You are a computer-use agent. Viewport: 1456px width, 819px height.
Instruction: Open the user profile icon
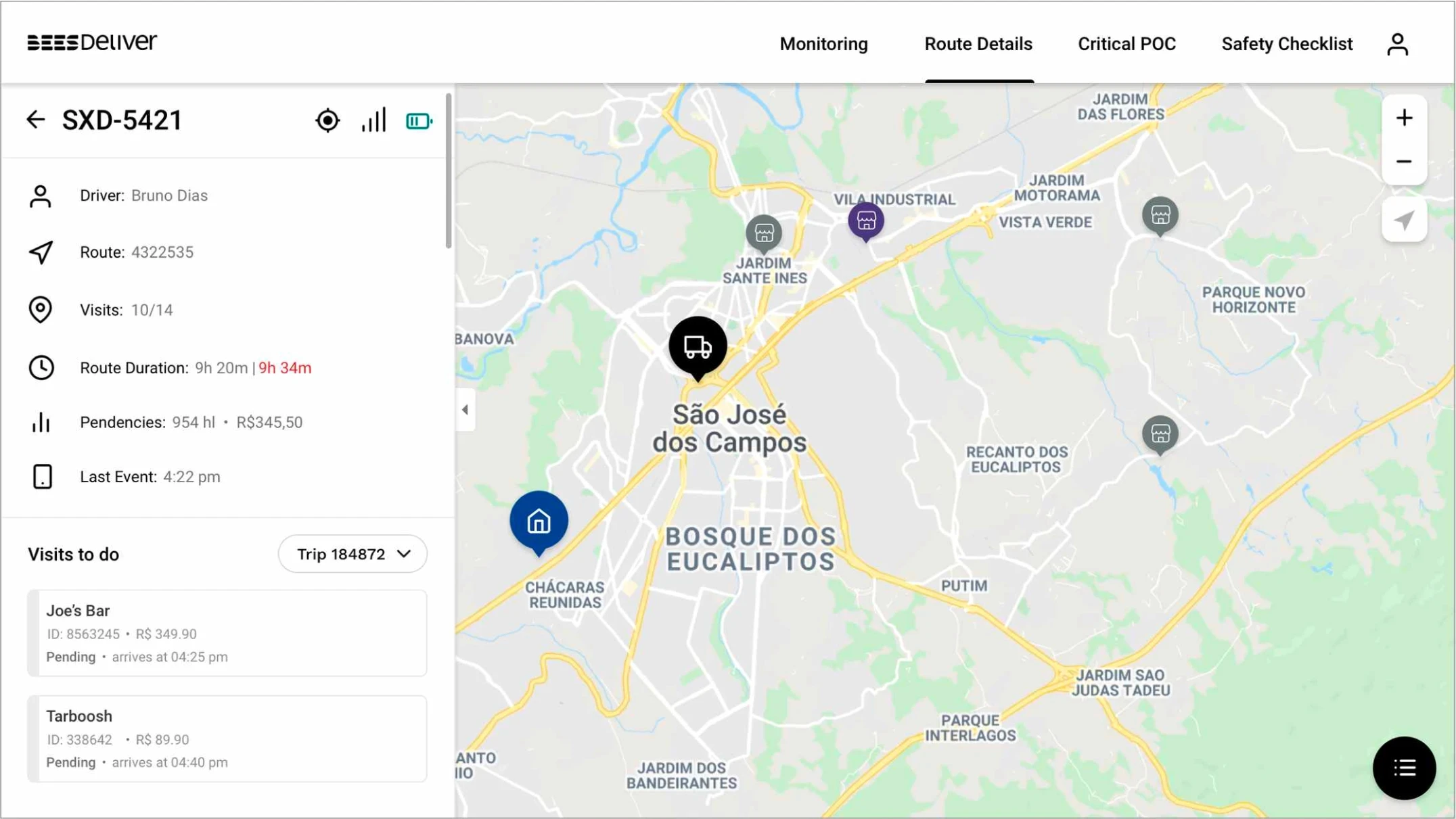tap(1397, 45)
